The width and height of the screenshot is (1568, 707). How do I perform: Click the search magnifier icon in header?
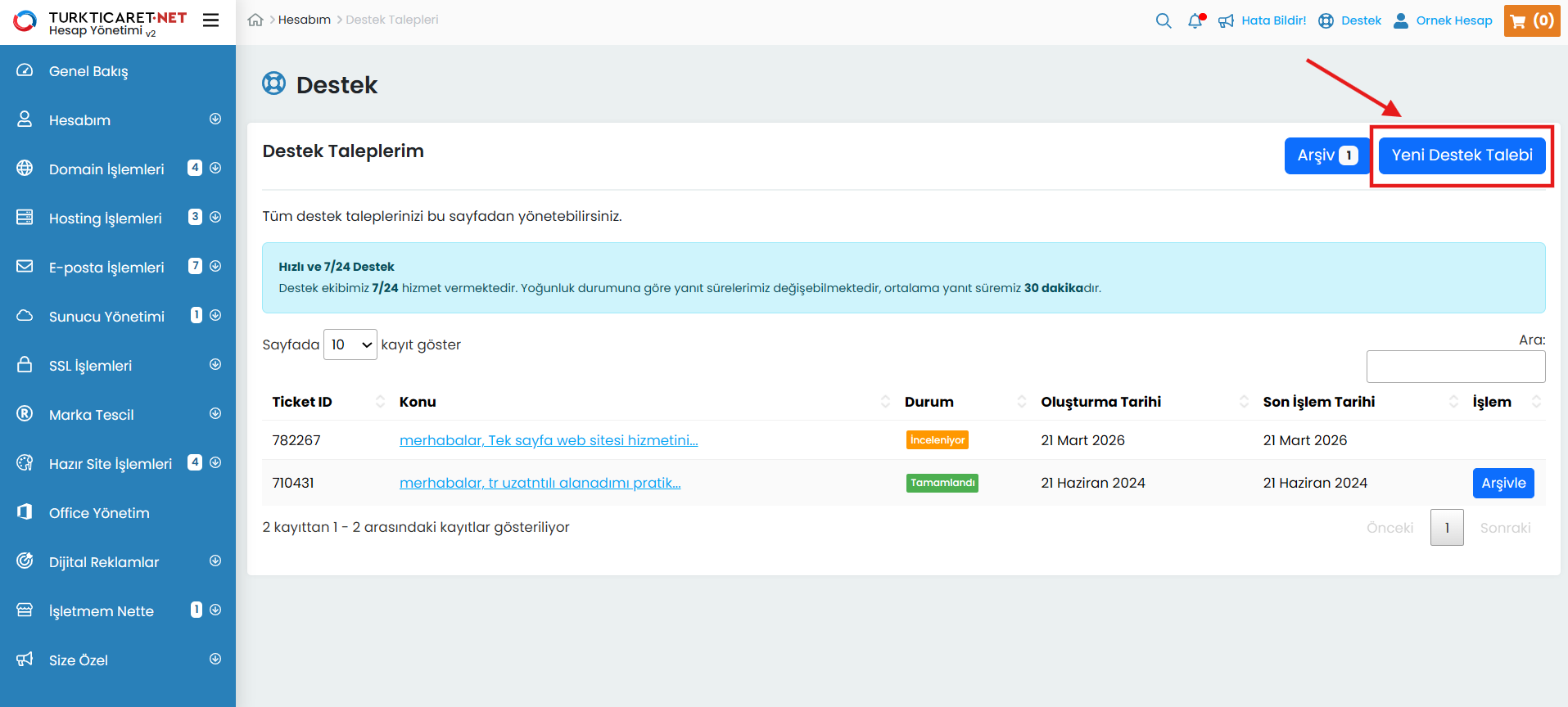[1163, 20]
